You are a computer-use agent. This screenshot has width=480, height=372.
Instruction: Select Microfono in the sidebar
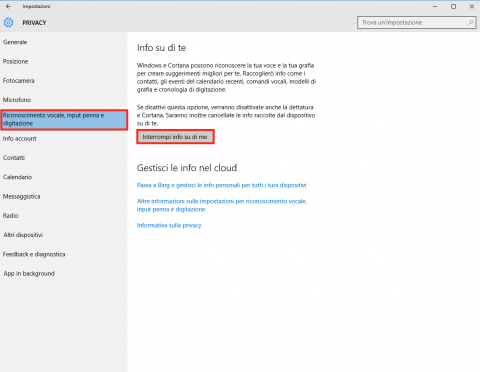coord(17,100)
